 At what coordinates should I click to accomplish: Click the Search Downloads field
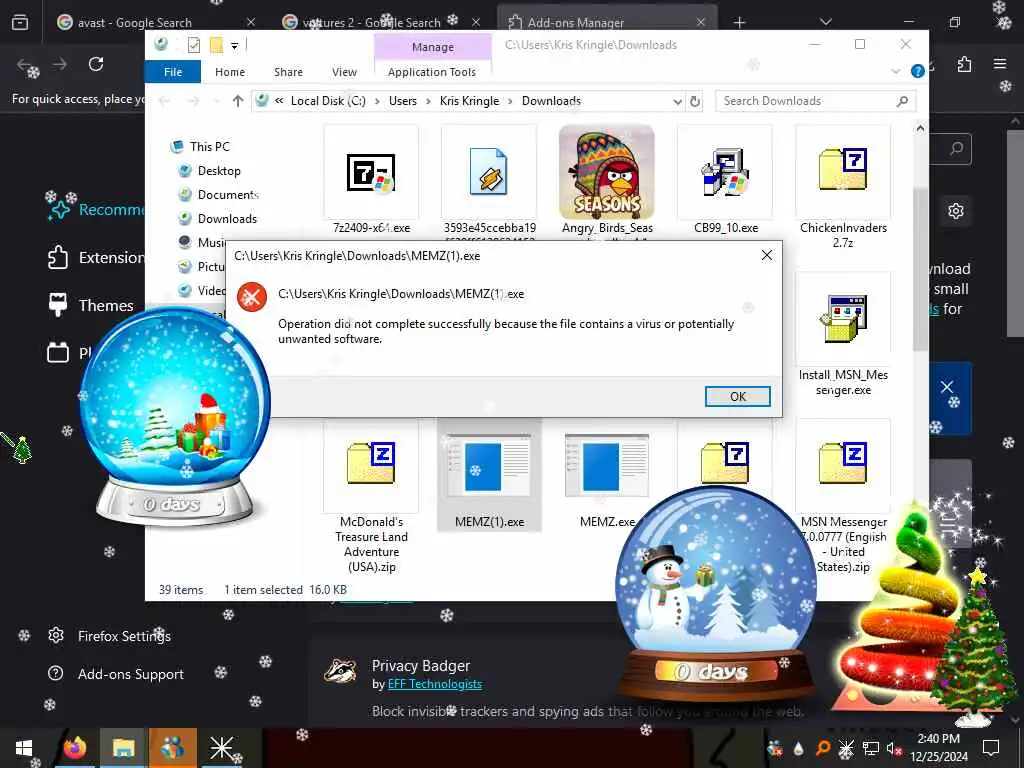click(x=815, y=101)
